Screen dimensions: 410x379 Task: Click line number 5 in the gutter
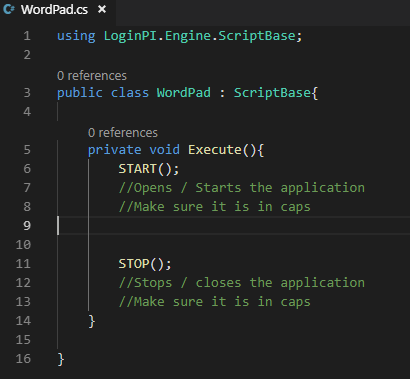(27, 150)
